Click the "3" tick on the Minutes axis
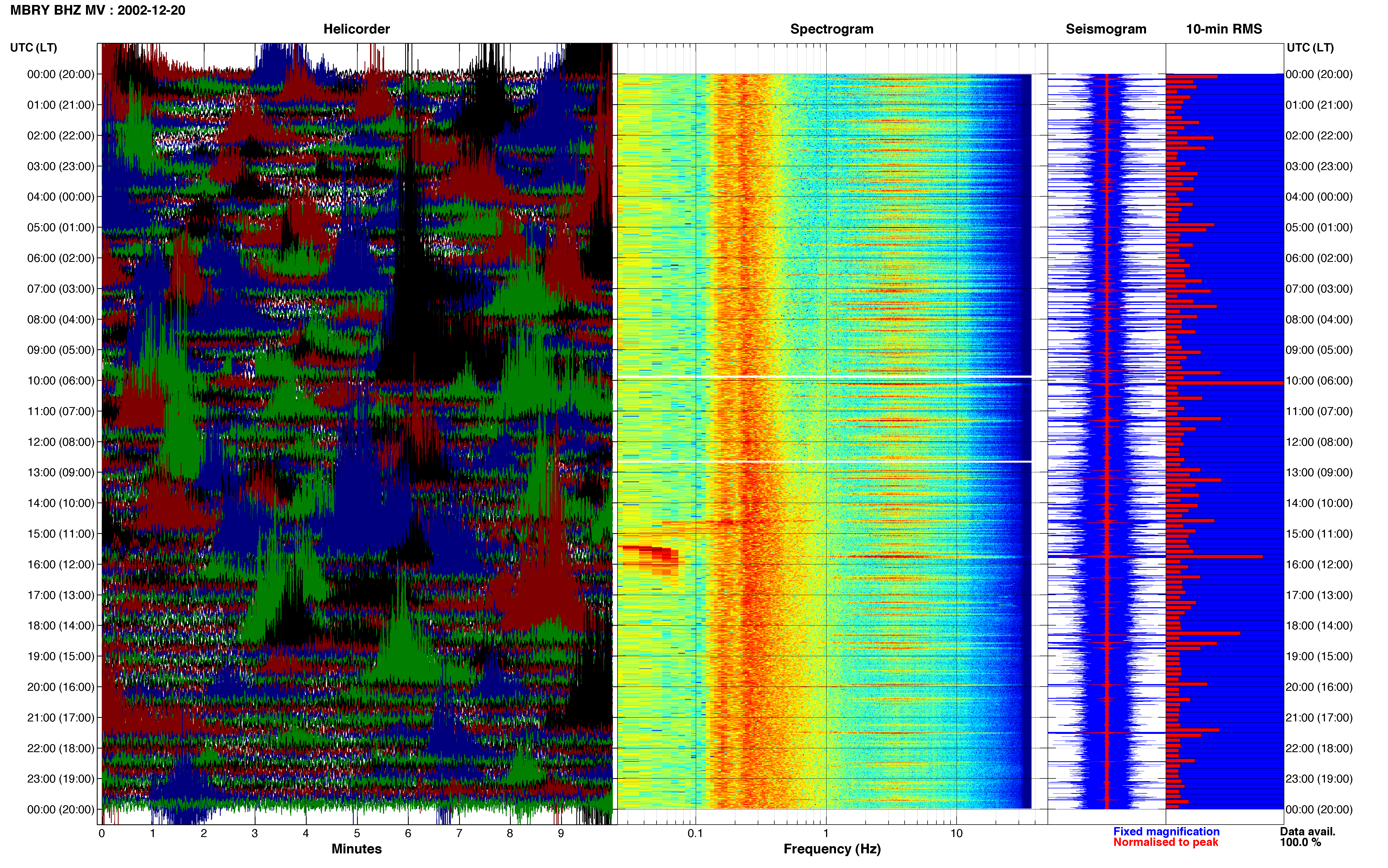 point(255,833)
